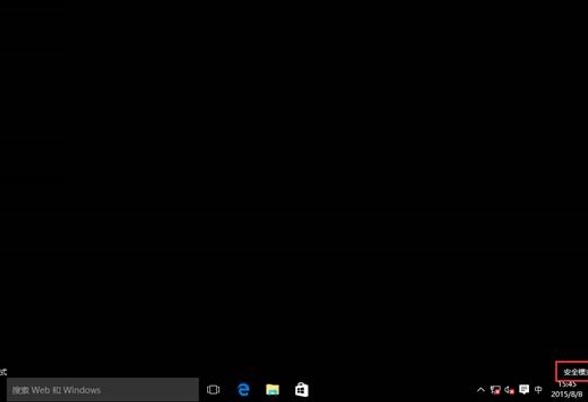This screenshot has width=588, height=402.
Task: Open the network status tray icon
Action: 495,390
